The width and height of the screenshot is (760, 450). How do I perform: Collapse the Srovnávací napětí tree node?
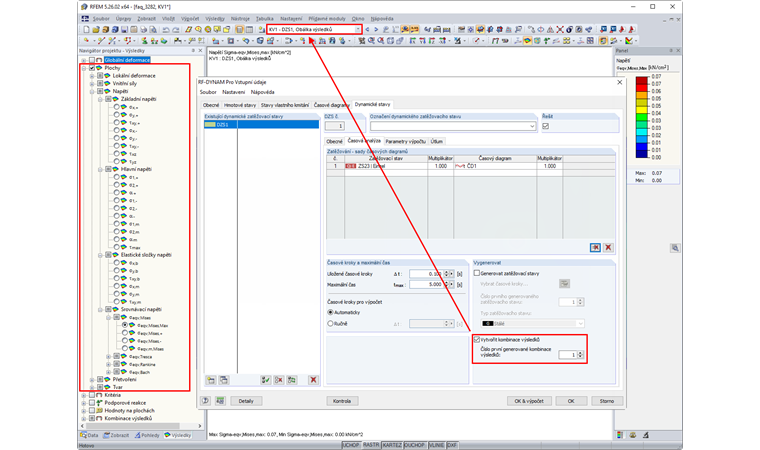click(x=100, y=309)
